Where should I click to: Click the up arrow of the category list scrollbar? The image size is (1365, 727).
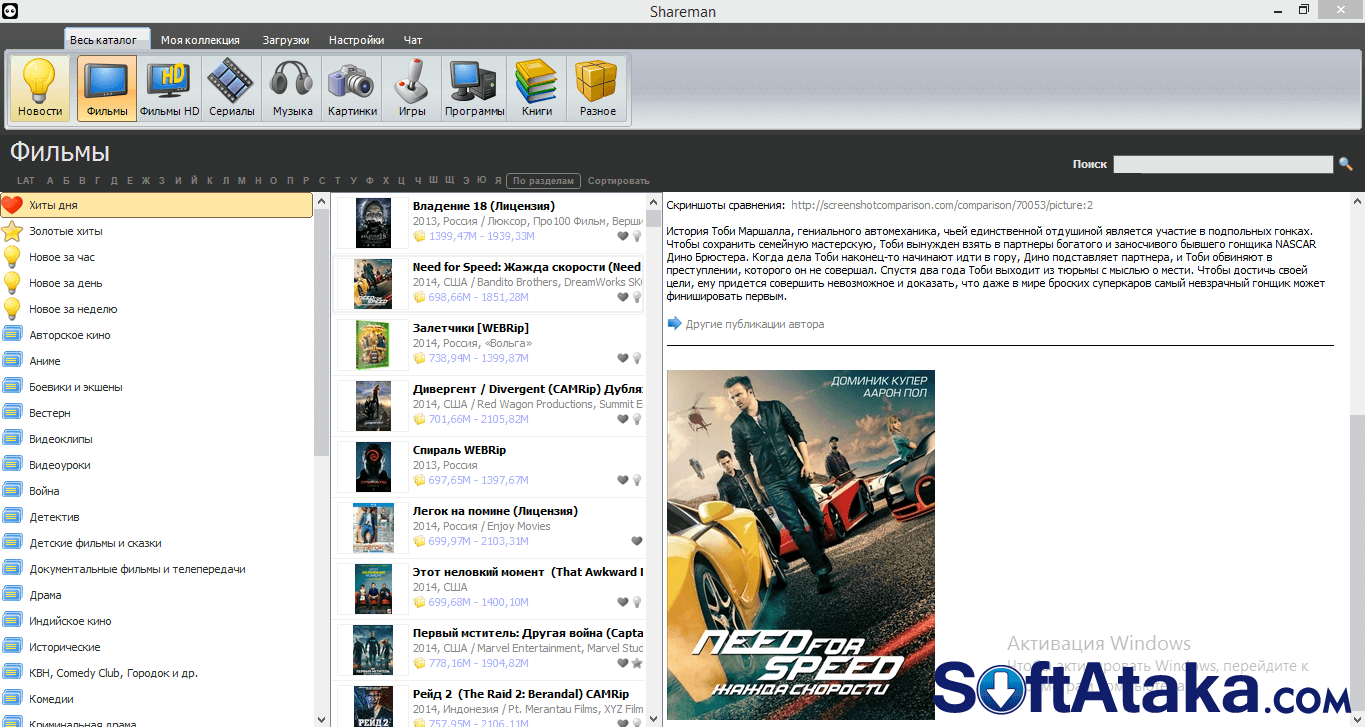[321, 201]
